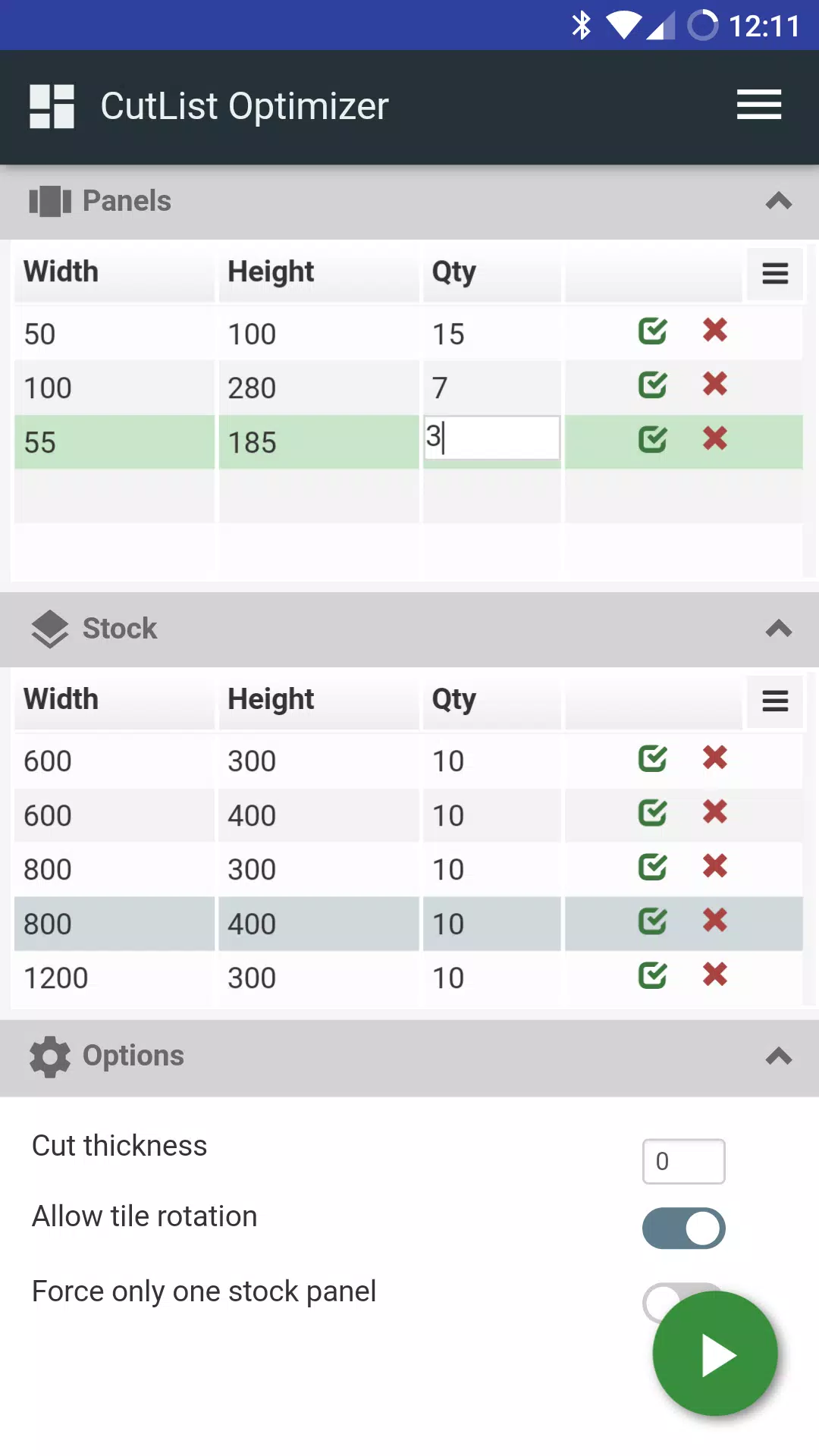Run optimization with green play button
The height and width of the screenshot is (1456, 819).
(x=715, y=1354)
